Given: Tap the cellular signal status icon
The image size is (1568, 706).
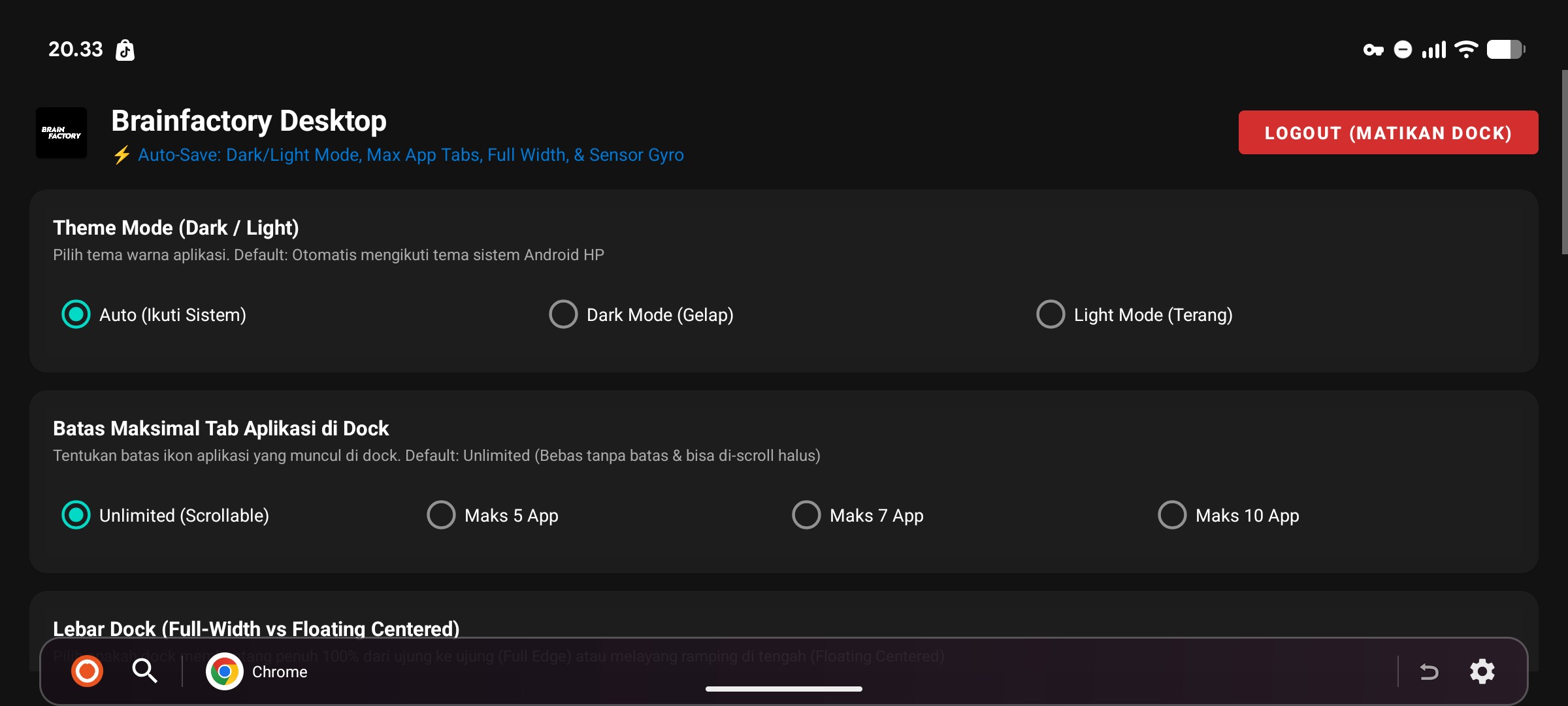Looking at the screenshot, I should (x=1434, y=50).
